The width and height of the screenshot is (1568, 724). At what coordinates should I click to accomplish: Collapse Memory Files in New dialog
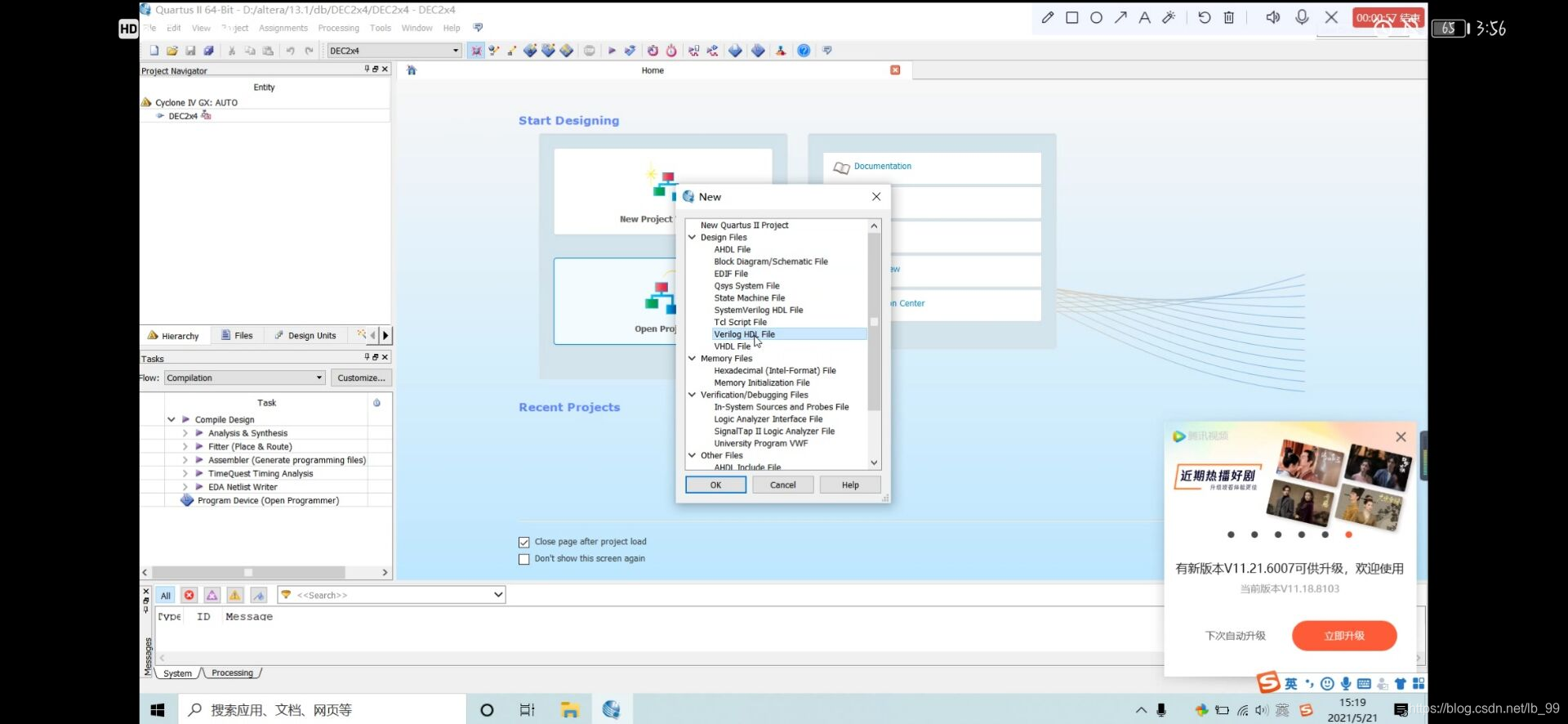[693, 358]
